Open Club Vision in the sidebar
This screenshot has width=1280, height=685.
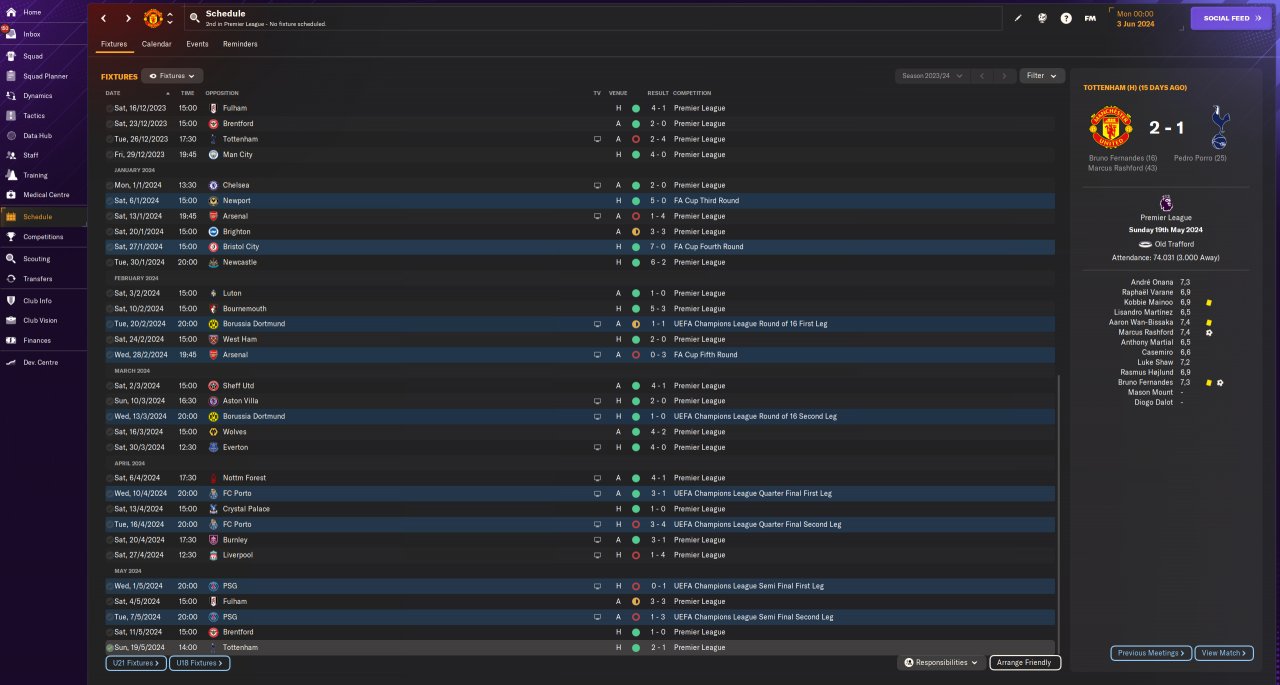tap(43, 320)
